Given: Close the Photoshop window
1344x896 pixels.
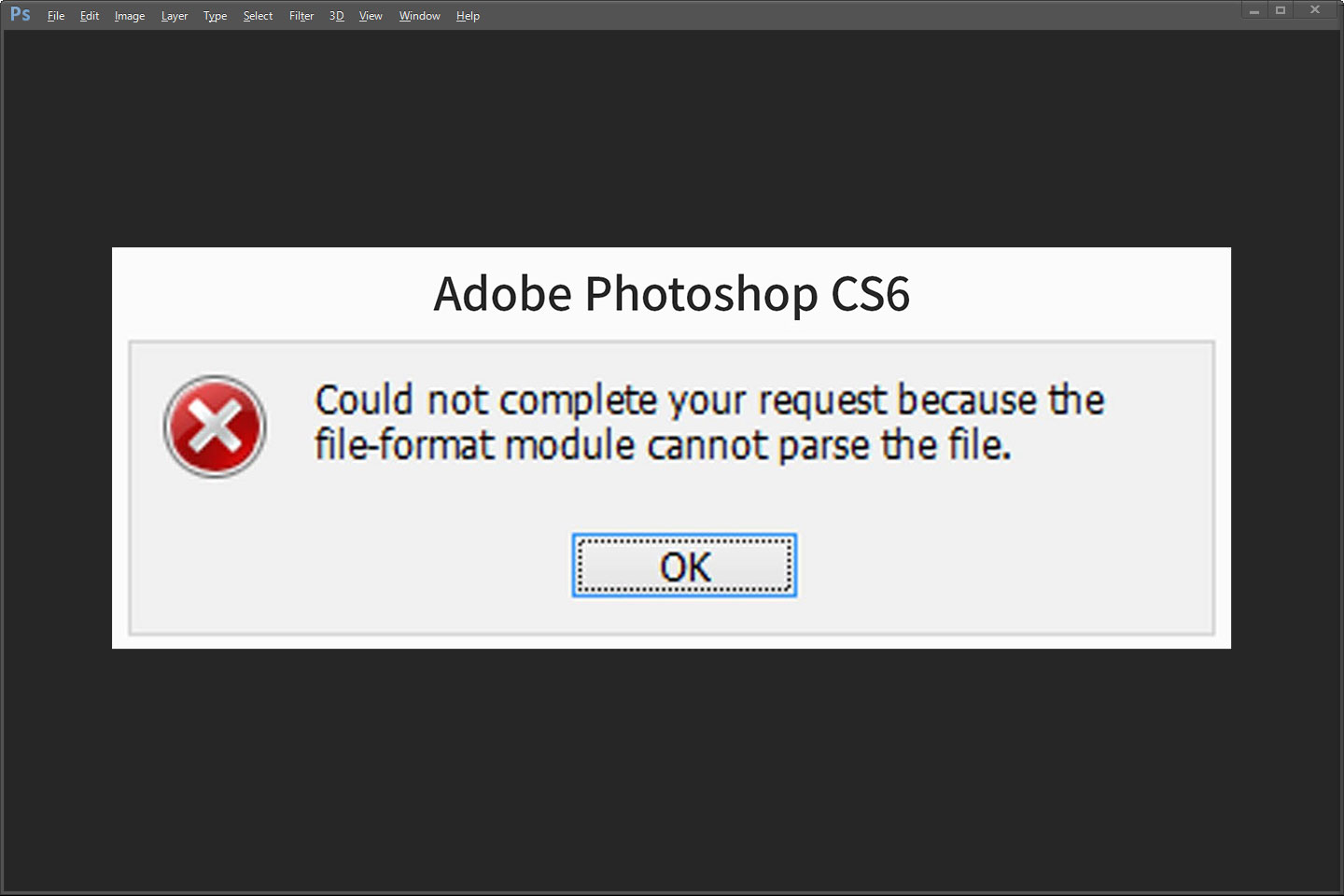Looking at the screenshot, I should pyautogui.click(x=1315, y=10).
